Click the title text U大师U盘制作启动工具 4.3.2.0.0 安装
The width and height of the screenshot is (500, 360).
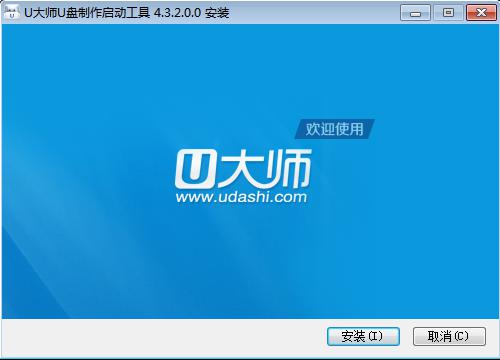coord(127,13)
